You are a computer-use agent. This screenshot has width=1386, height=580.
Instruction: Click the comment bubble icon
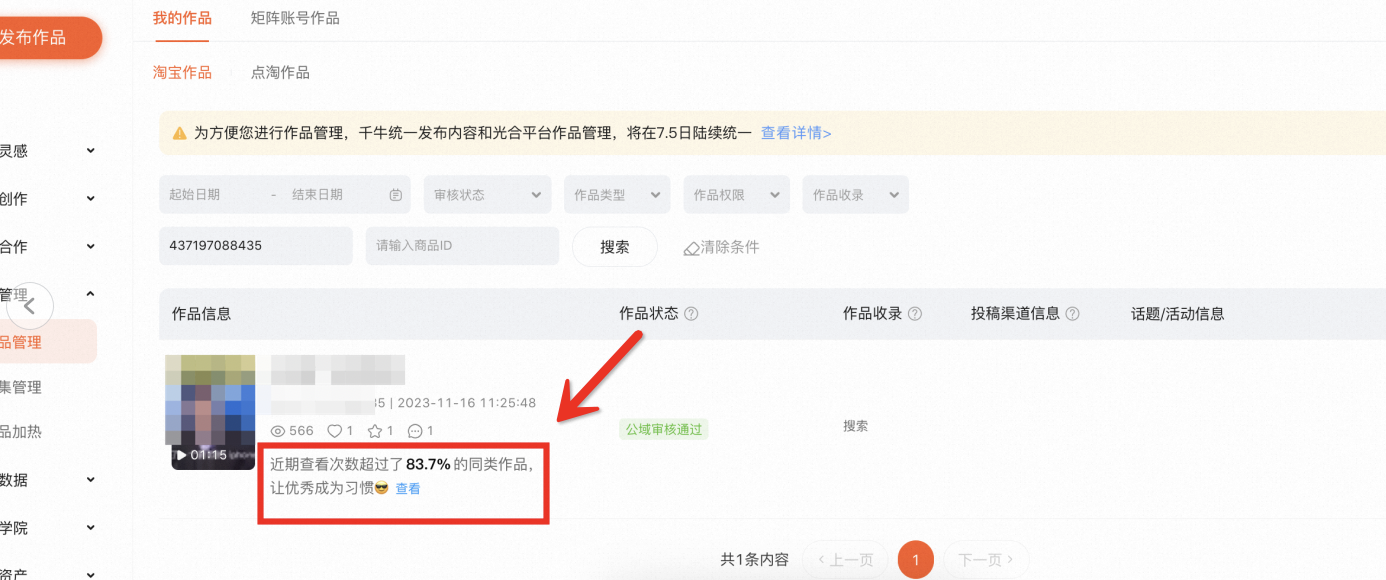[x=415, y=431]
